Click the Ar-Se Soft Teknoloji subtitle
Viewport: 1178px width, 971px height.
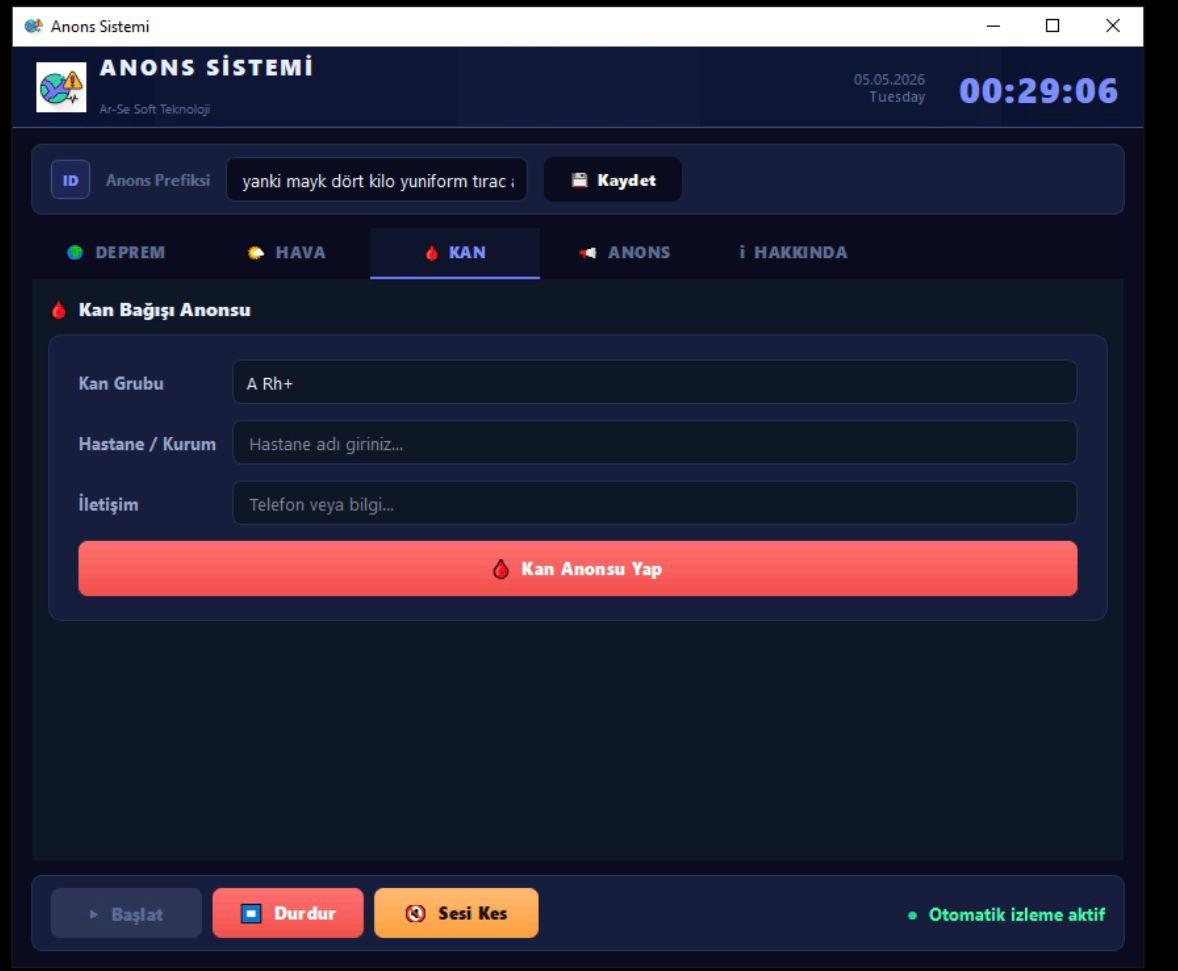click(154, 109)
